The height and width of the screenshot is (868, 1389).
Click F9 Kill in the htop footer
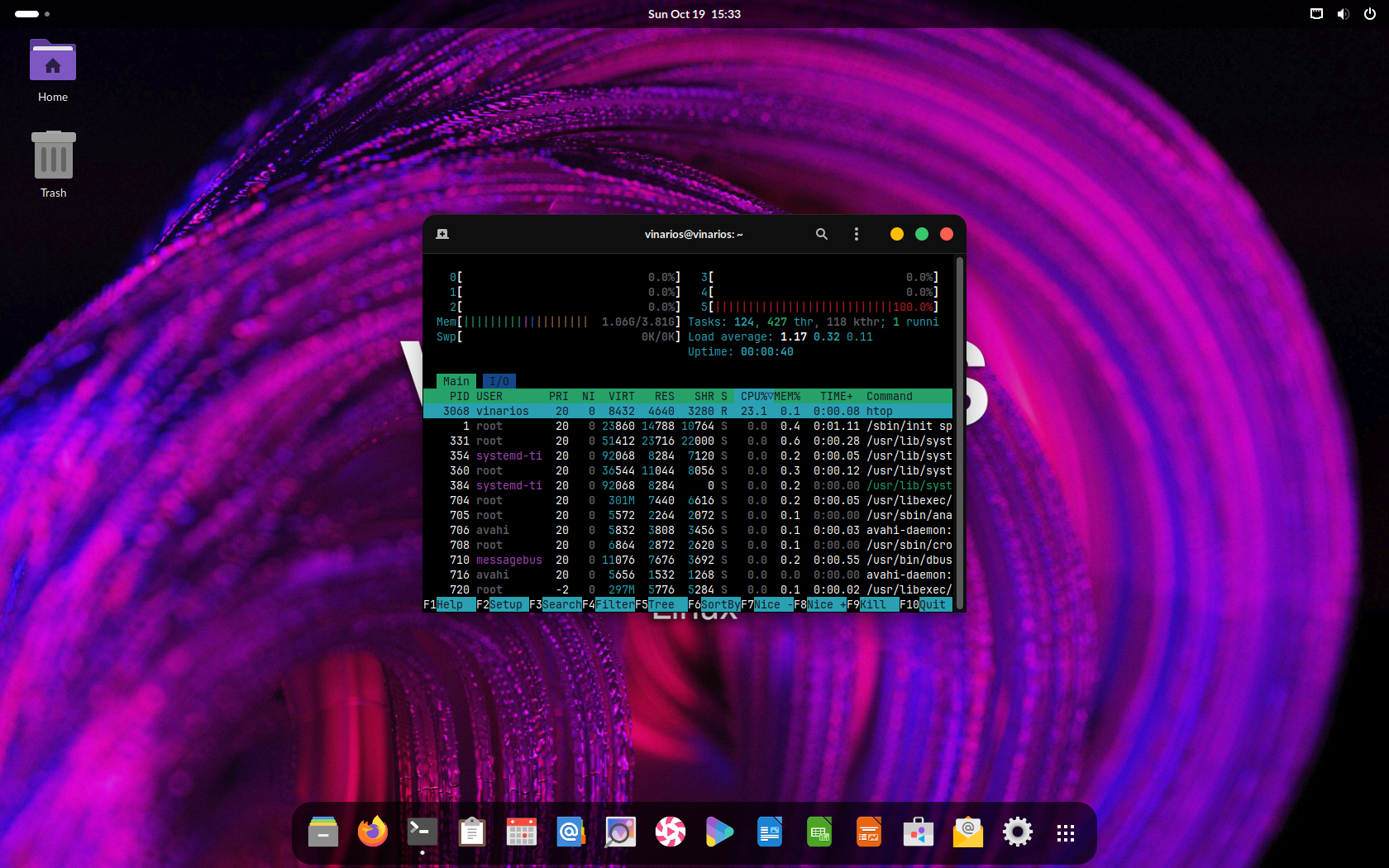point(873,604)
